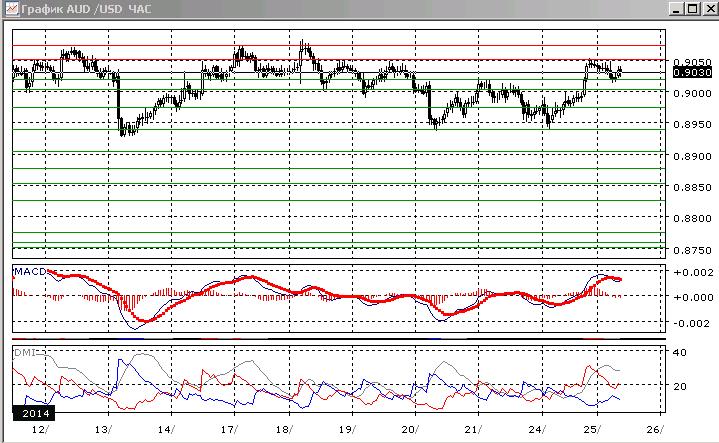719x443 pixels.
Task: Minimize the AUD/USD chart window
Action: 676,9
